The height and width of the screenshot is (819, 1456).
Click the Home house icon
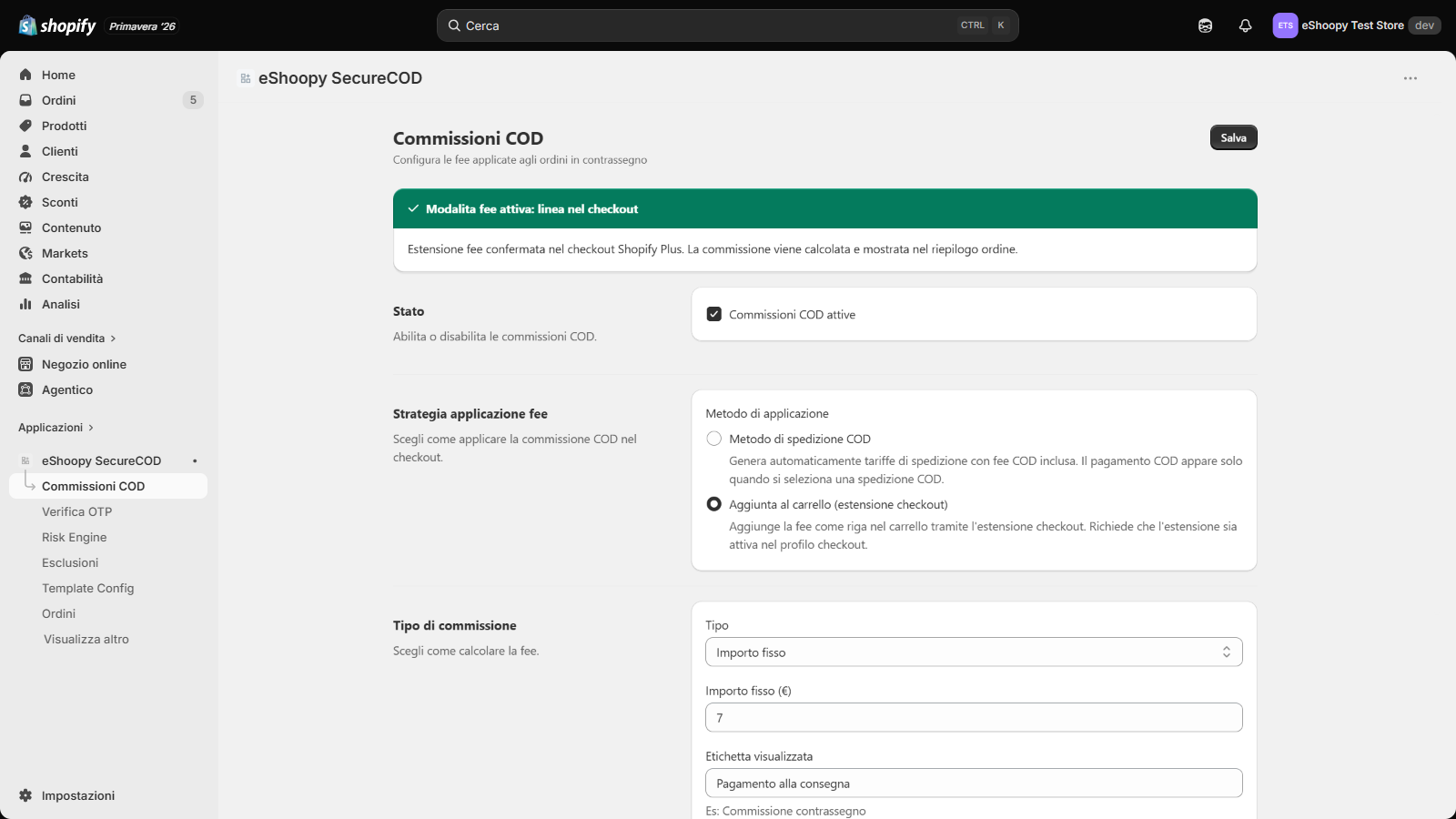pyautogui.click(x=25, y=75)
